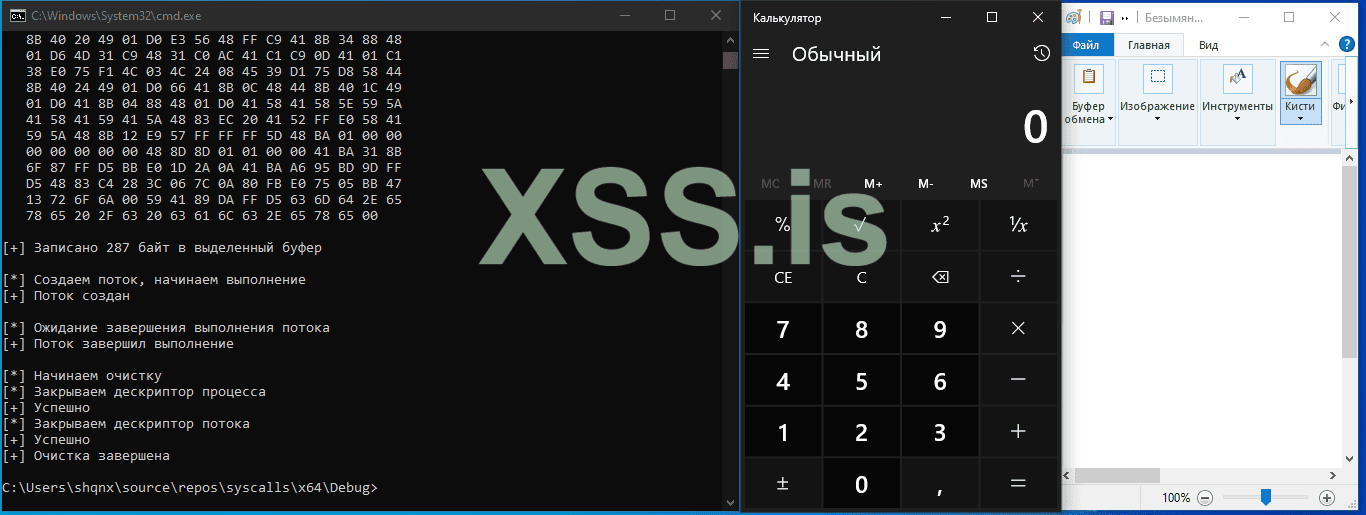The width and height of the screenshot is (1366, 515).
Task: Click digit 2 in Calculator
Action: tap(861, 432)
